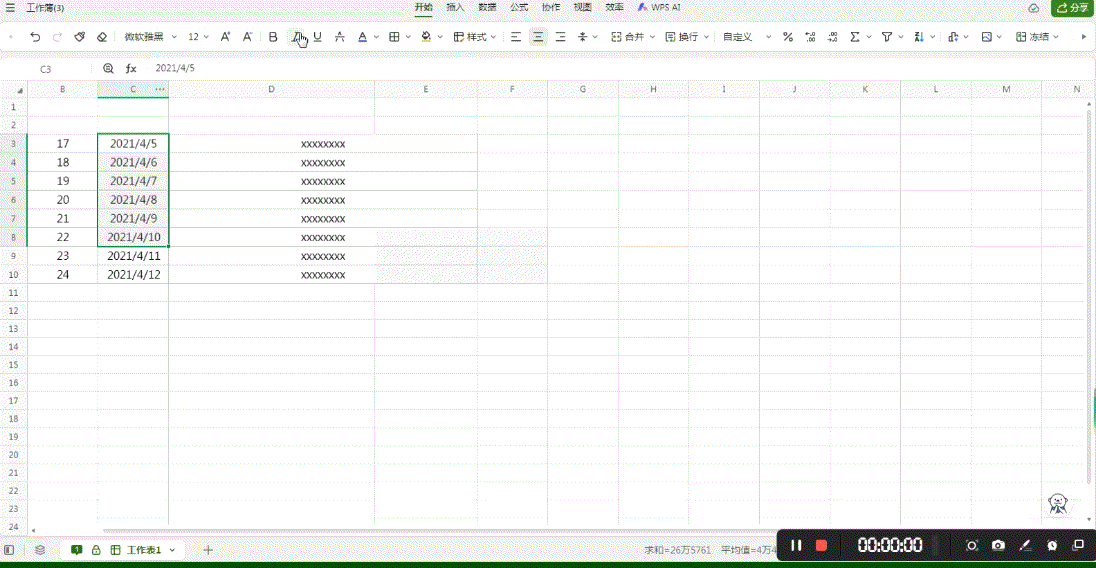Increase font size with the larger A icon

click(225, 37)
